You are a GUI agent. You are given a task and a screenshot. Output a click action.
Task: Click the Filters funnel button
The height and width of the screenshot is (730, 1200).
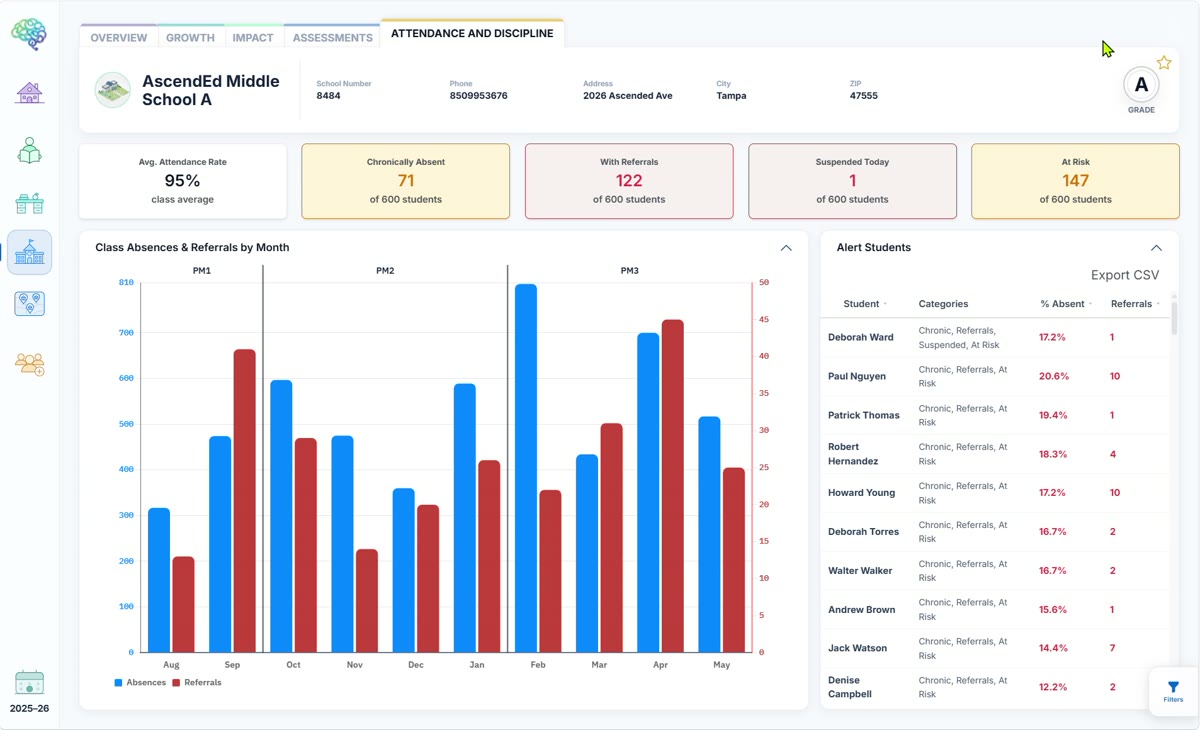[1174, 692]
